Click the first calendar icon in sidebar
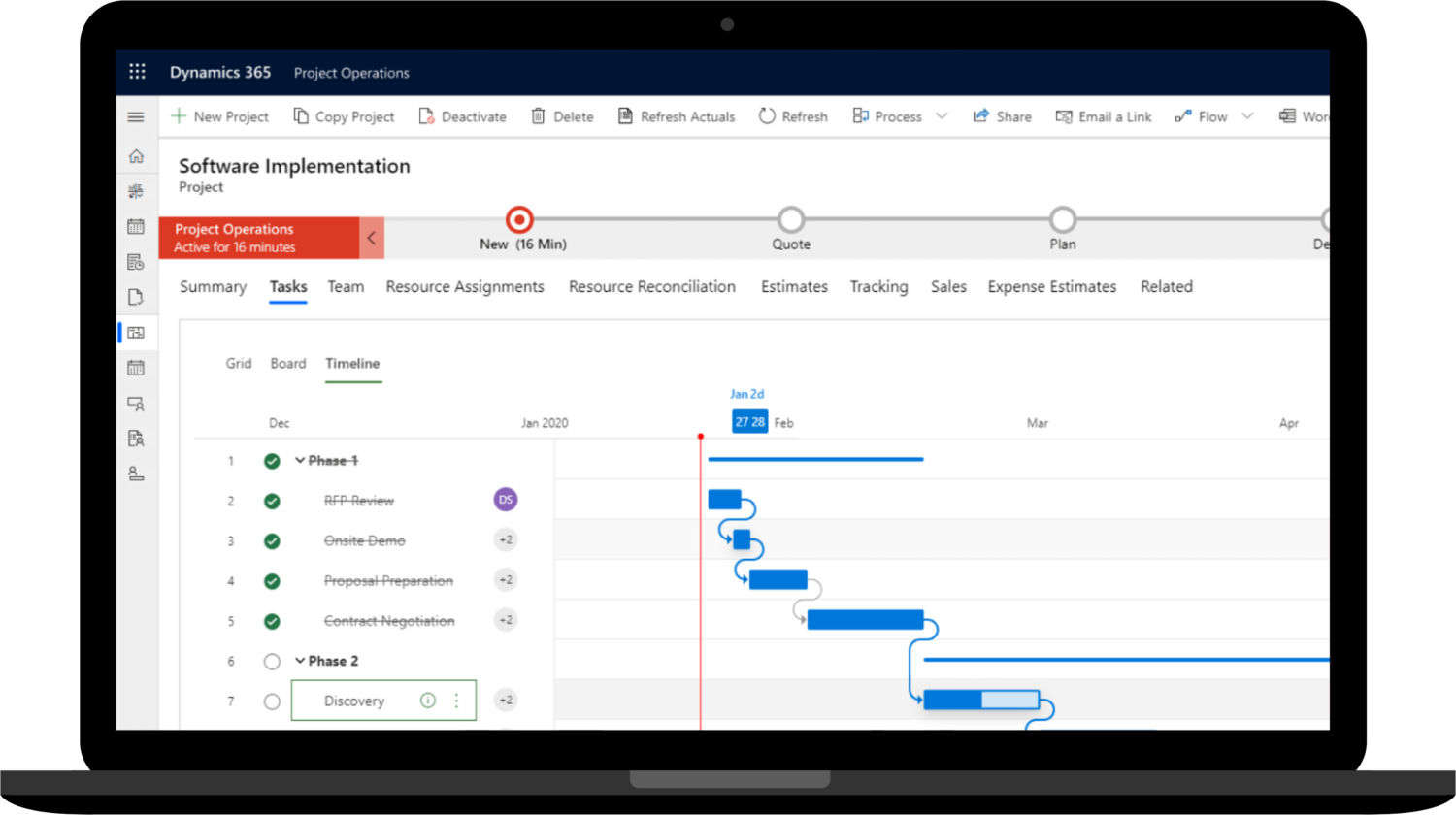This screenshot has height=815, width=1456. [x=136, y=227]
